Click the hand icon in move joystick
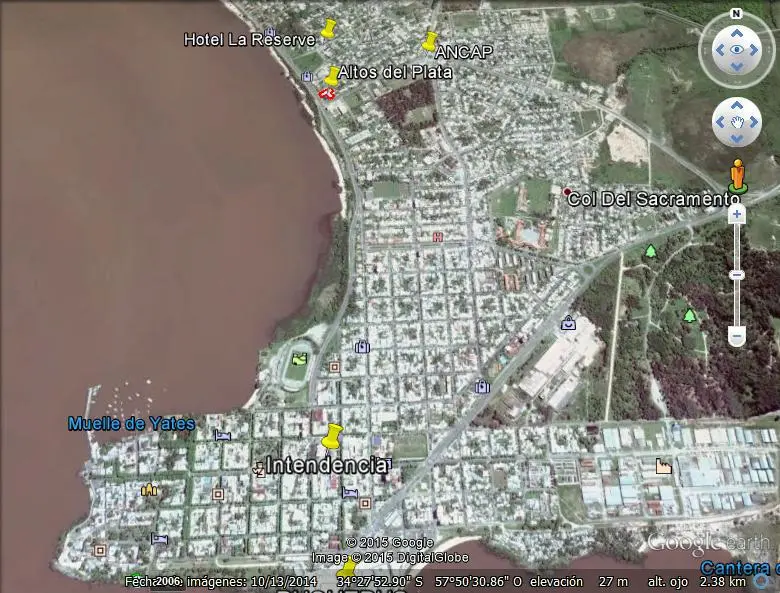 click(x=737, y=122)
